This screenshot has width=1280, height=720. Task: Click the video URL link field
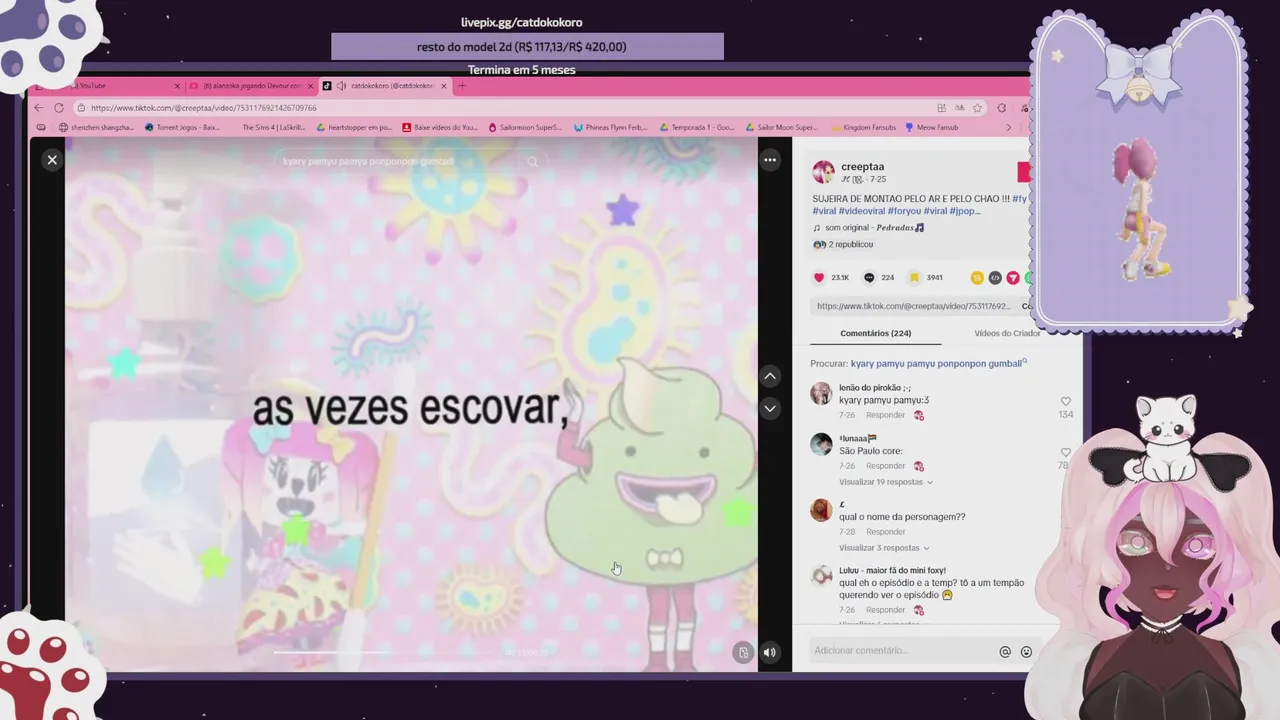pyautogui.click(x=913, y=306)
